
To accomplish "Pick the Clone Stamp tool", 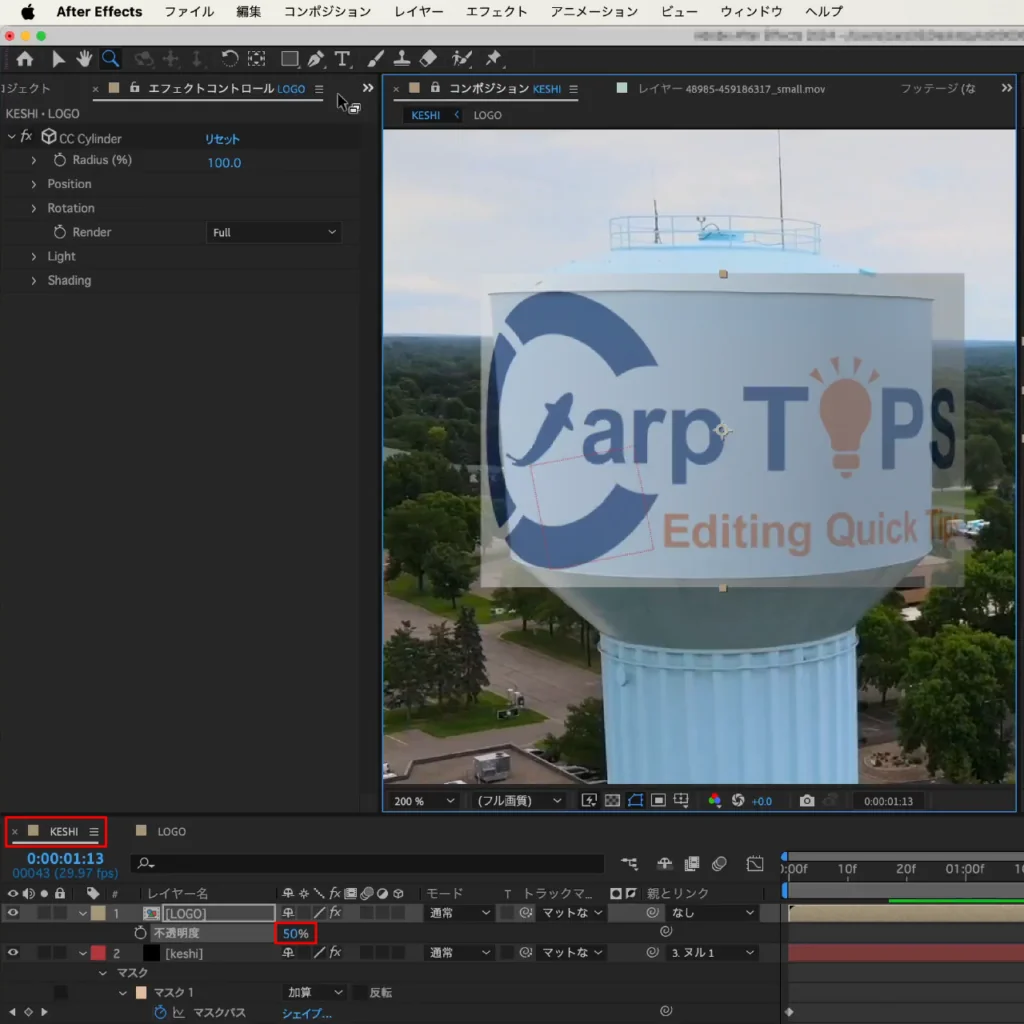I will (x=402, y=59).
